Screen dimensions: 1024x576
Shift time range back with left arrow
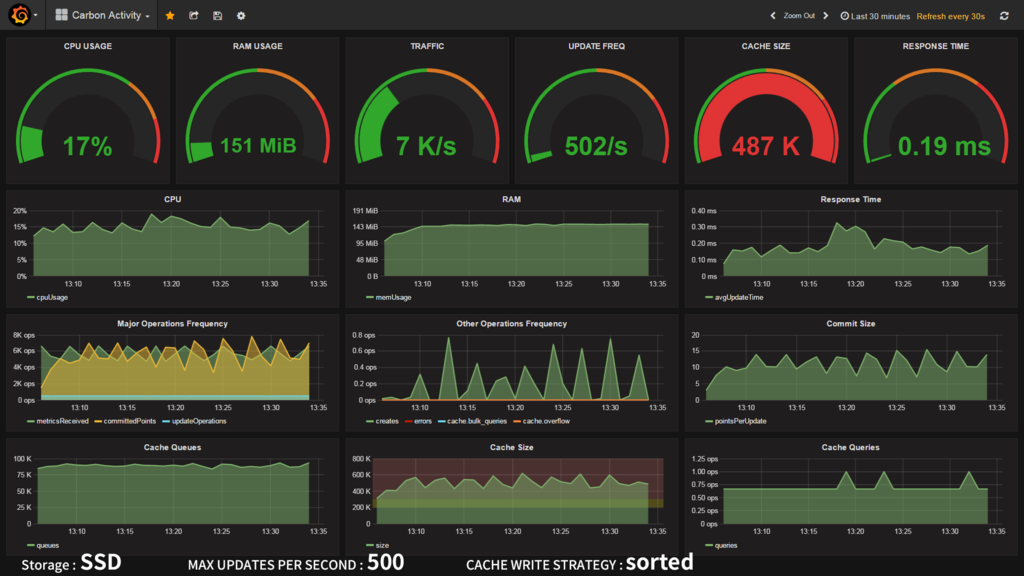coord(773,16)
